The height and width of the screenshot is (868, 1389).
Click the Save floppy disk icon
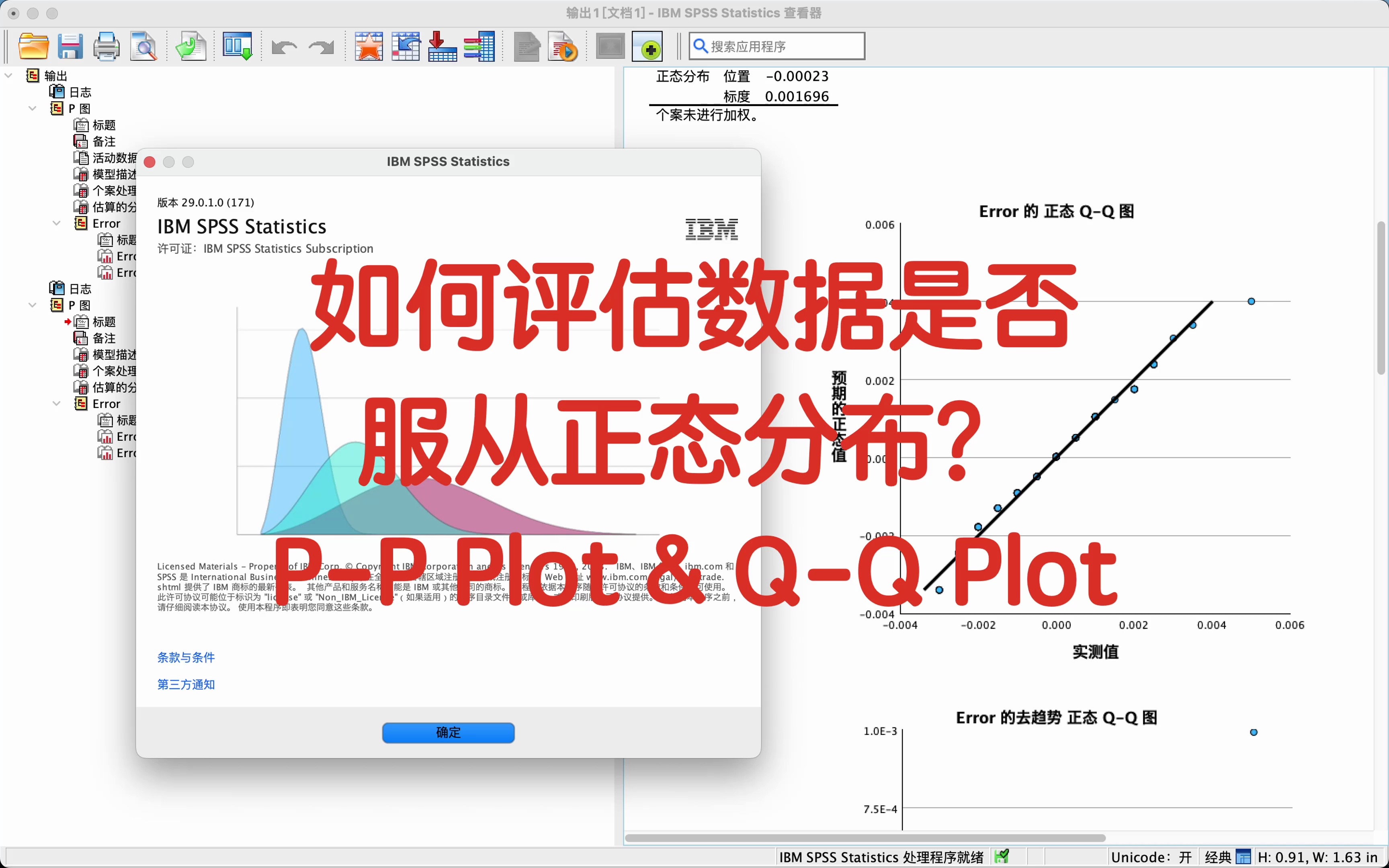click(x=70, y=47)
